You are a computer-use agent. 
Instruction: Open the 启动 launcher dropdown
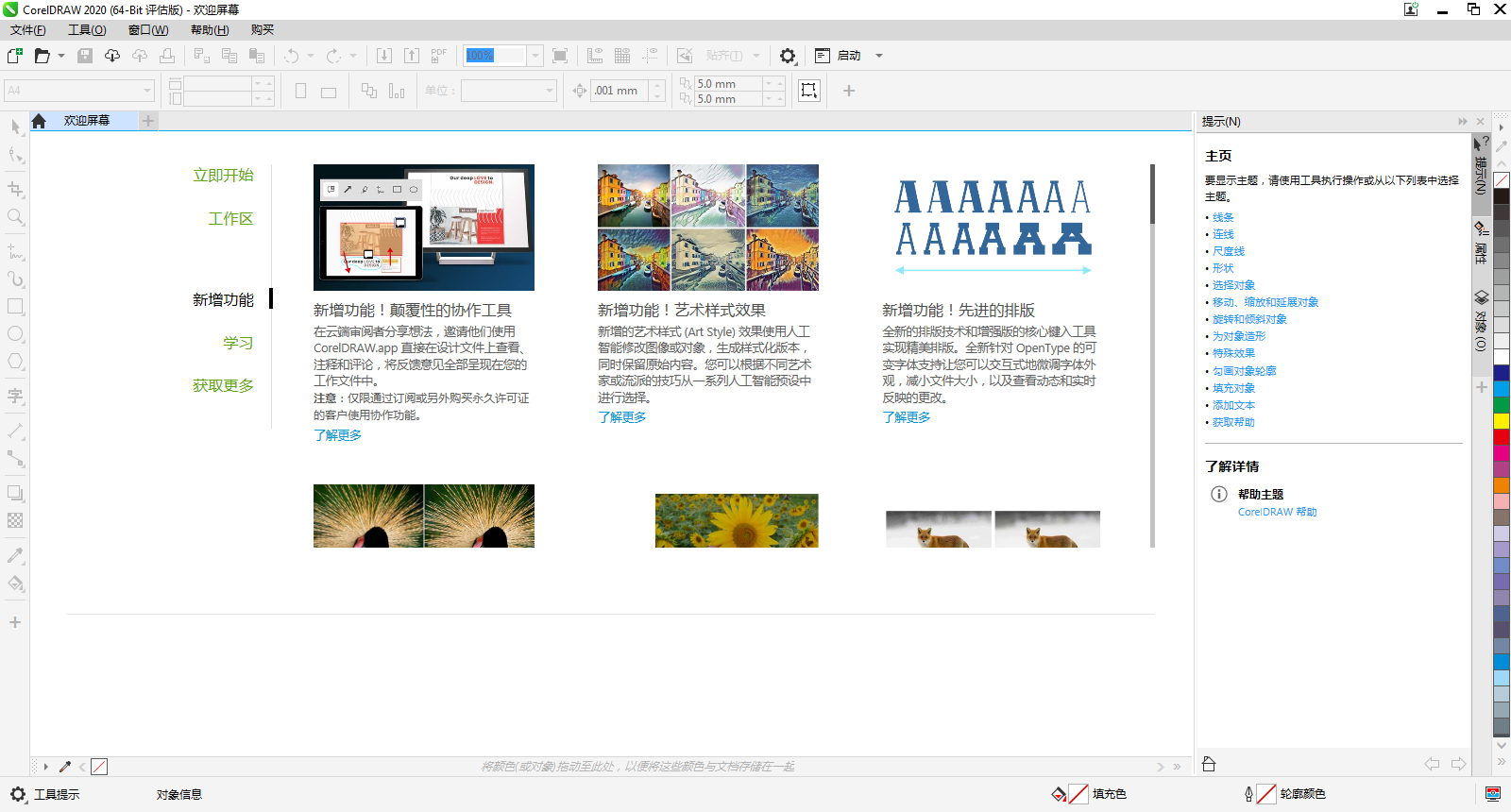[x=878, y=56]
